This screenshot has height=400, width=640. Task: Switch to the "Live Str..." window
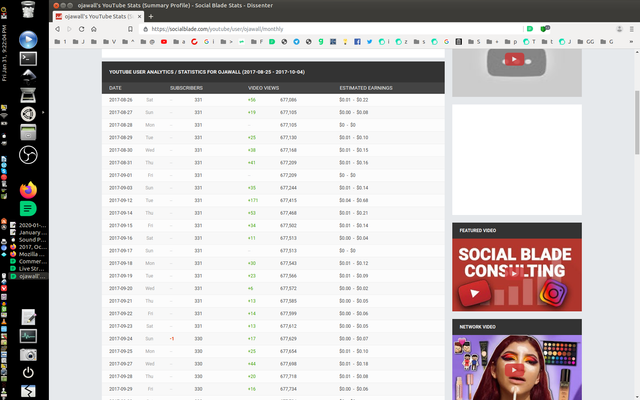click(29, 269)
